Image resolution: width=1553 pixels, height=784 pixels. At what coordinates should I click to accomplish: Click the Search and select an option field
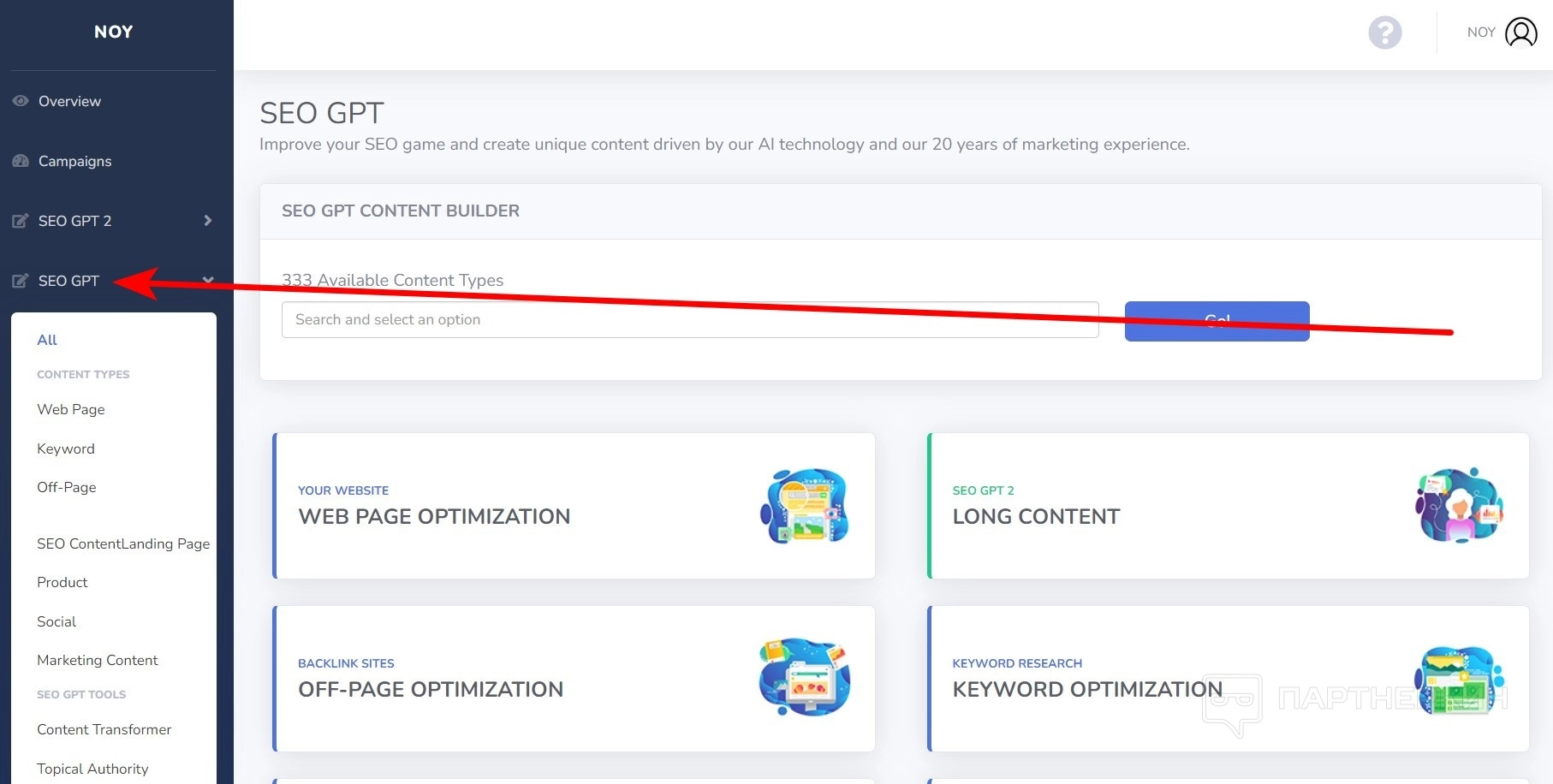point(690,319)
